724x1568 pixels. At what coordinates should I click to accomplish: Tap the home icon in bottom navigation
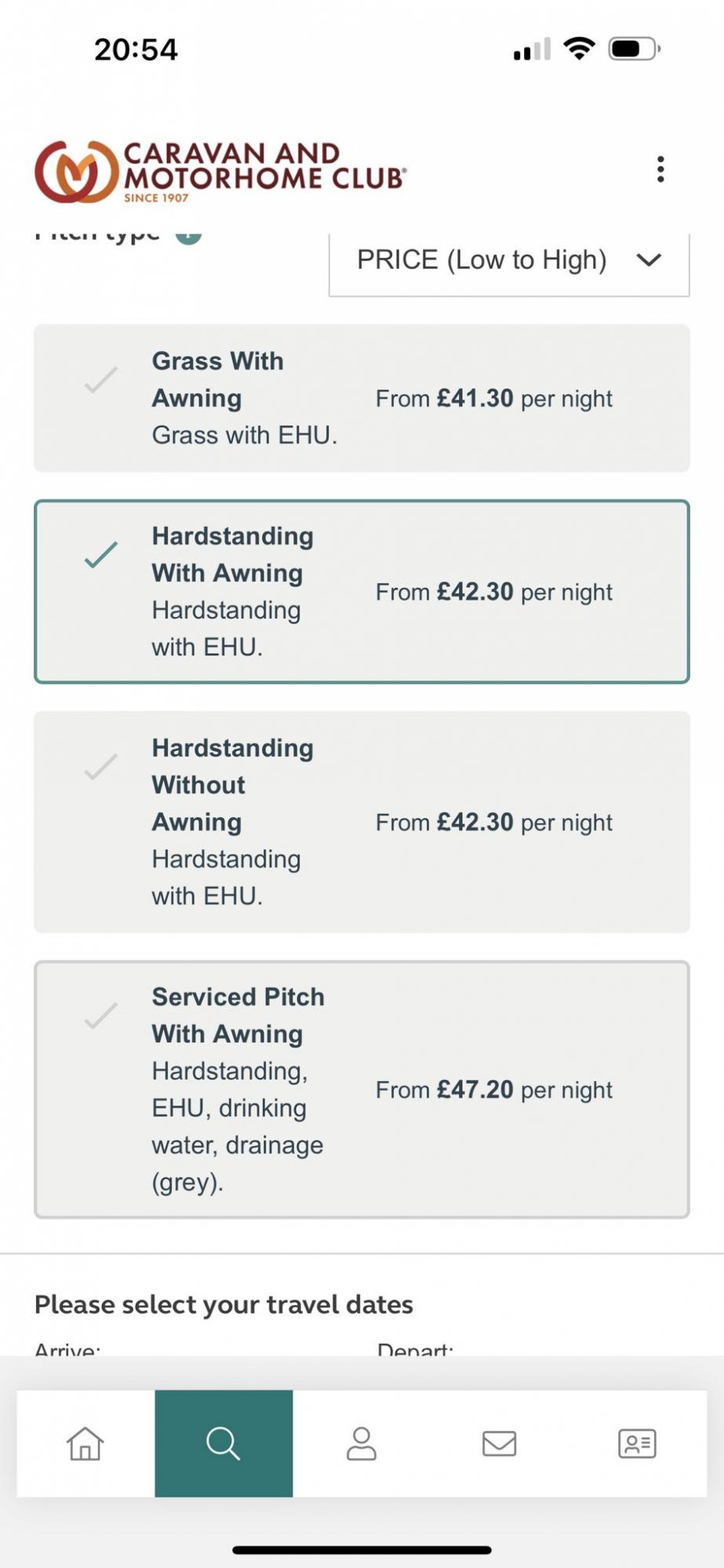coord(85,1443)
